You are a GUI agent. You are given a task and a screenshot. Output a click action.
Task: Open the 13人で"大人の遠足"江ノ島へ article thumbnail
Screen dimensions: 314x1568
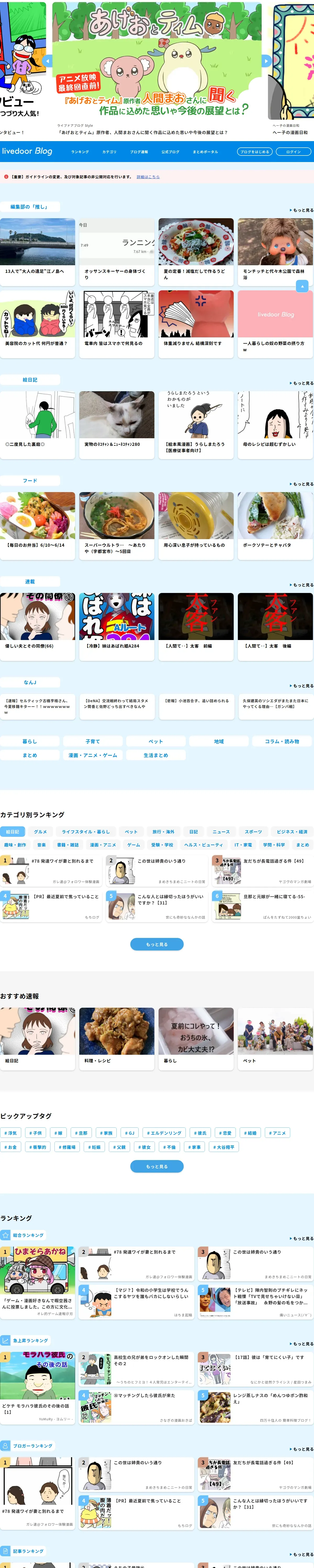coord(38,242)
